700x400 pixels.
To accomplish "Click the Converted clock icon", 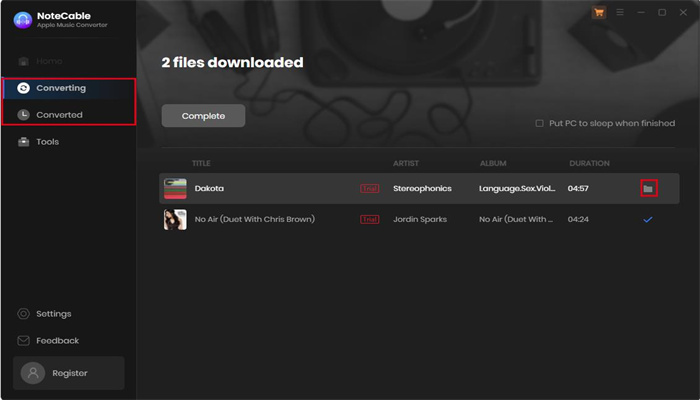I will pyautogui.click(x=23, y=115).
